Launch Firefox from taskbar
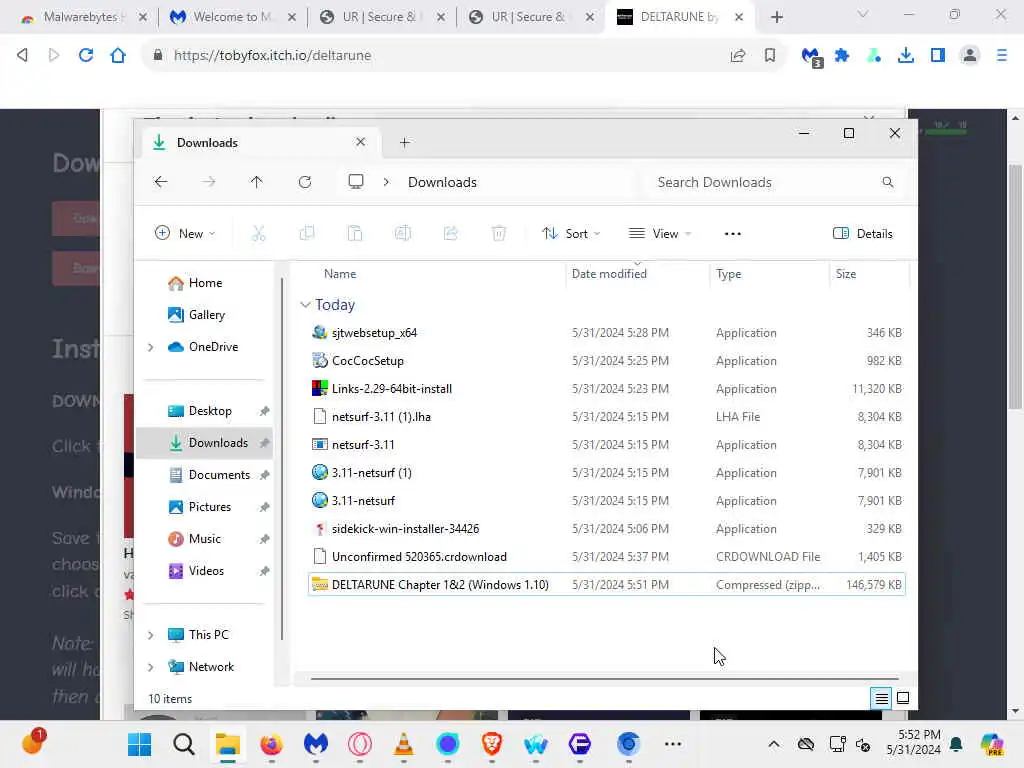 [x=271, y=744]
